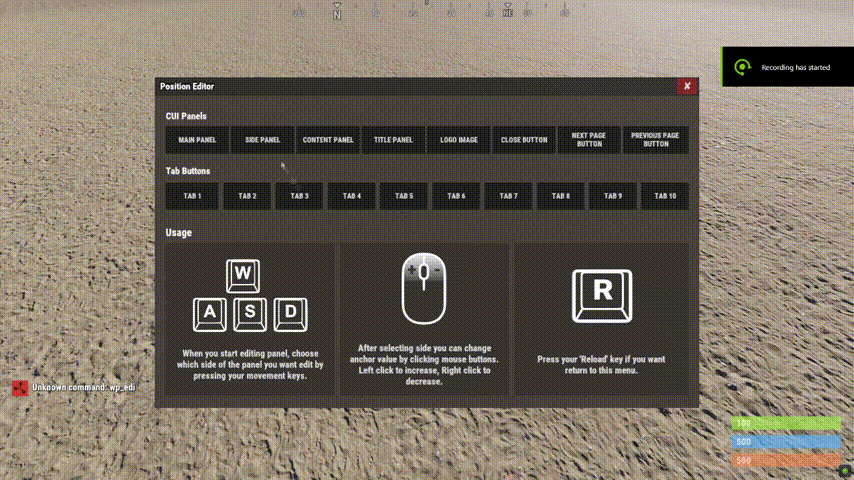The width and height of the screenshot is (854, 480).
Task: Pick Tab 2 button
Action: click(247, 196)
